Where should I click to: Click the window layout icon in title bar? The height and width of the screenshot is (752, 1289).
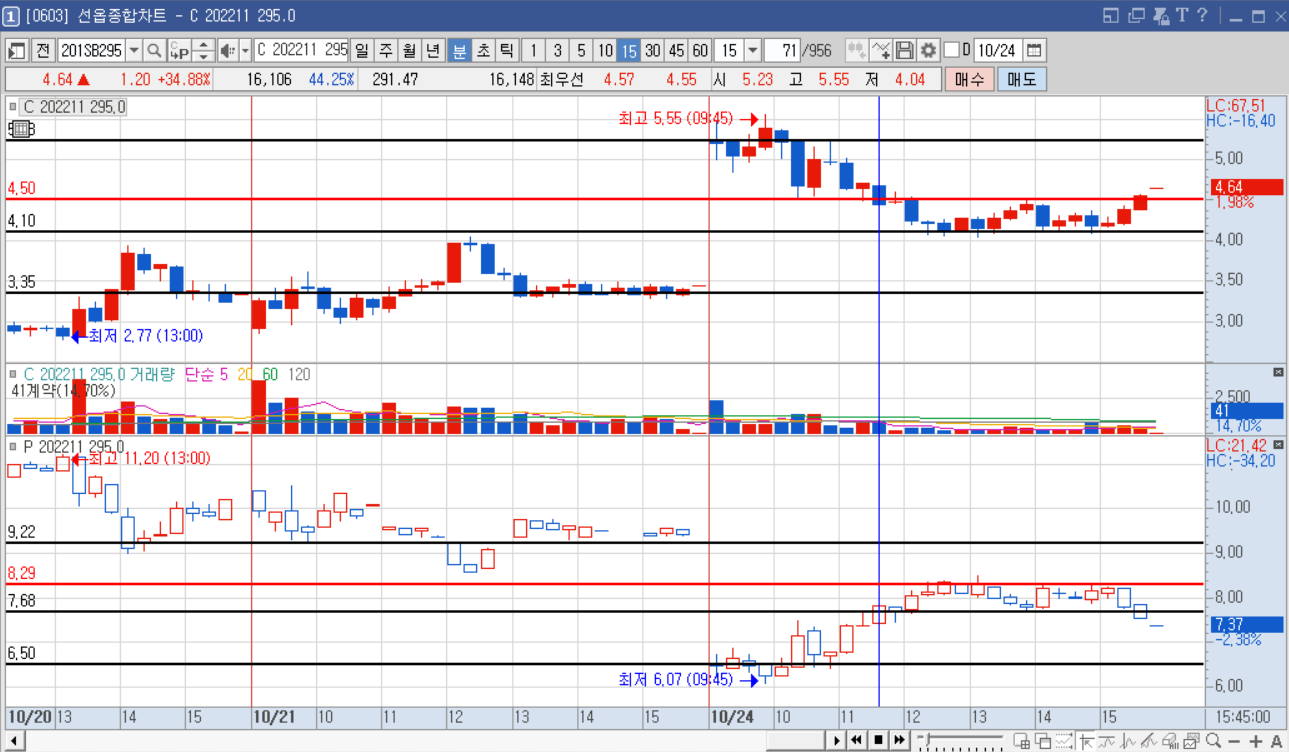click(1111, 15)
